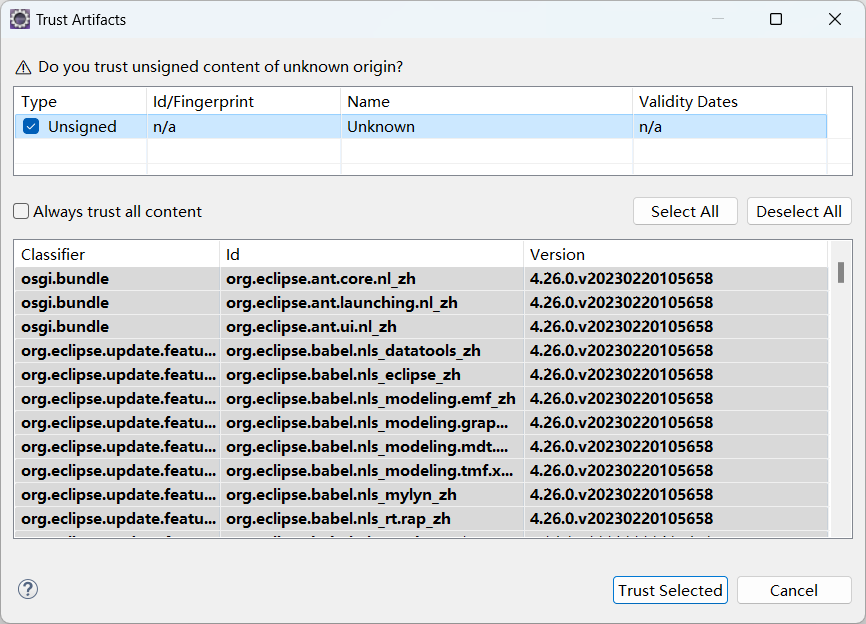Image resolution: width=866 pixels, height=624 pixels.
Task: Maximize the Trust Artifacts dialog
Action: pos(776,19)
